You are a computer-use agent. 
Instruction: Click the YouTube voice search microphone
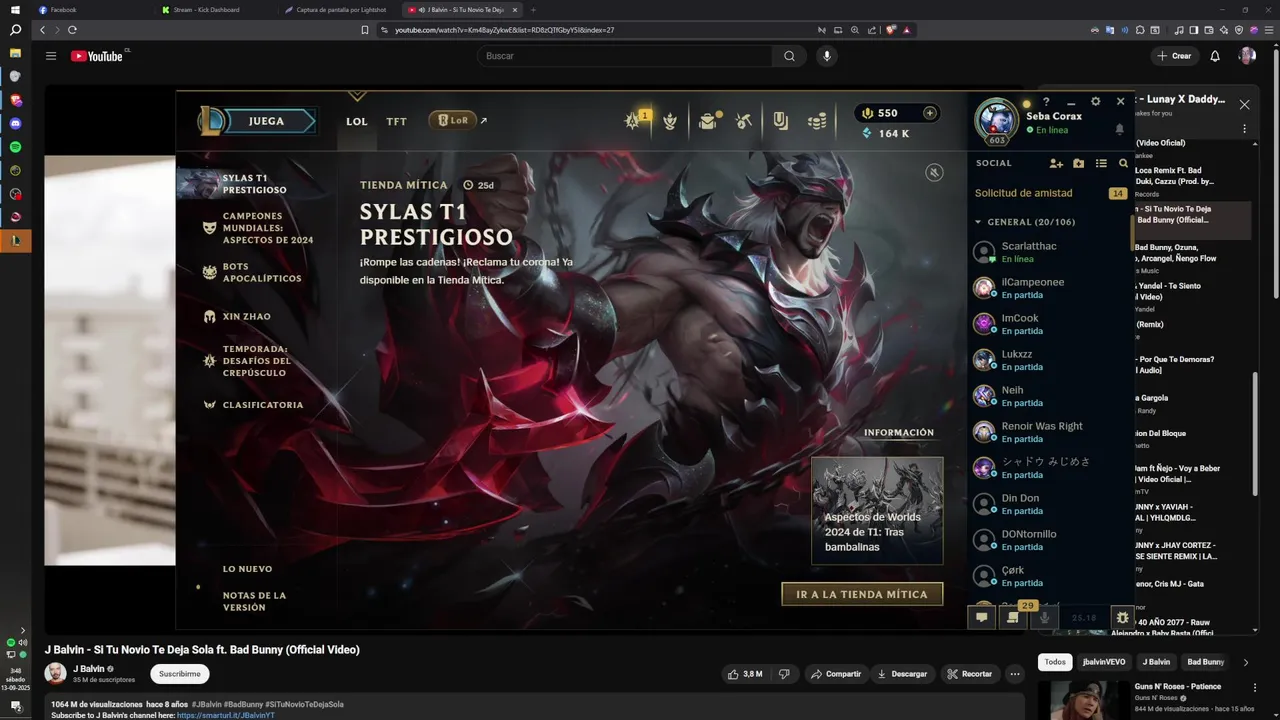tap(826, 56)
